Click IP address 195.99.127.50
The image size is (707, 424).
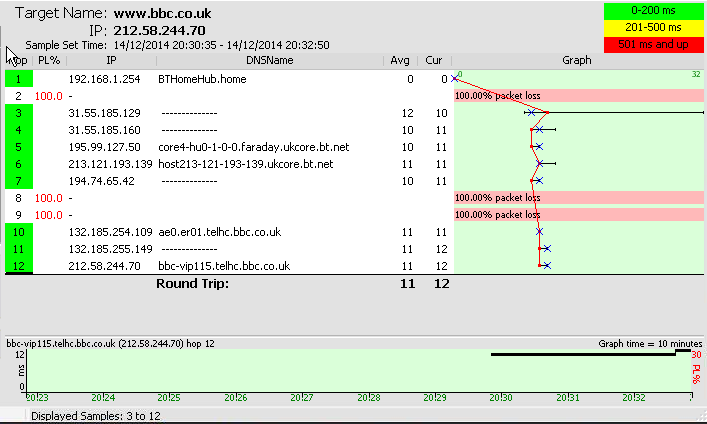pyautogui.click(x=104, y=147)
